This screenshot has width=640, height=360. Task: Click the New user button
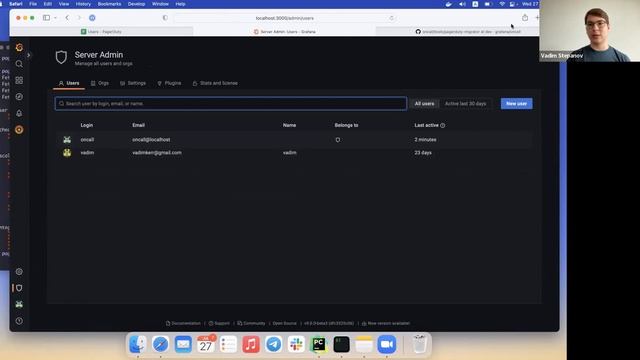click(516, 104)
